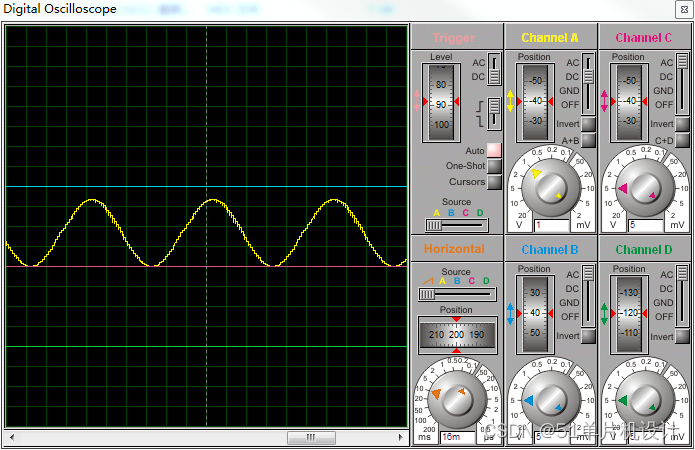Click the yellow coarse pointer on Channel A knob
The image size is (695, 450).
click(x=536, y=173)
